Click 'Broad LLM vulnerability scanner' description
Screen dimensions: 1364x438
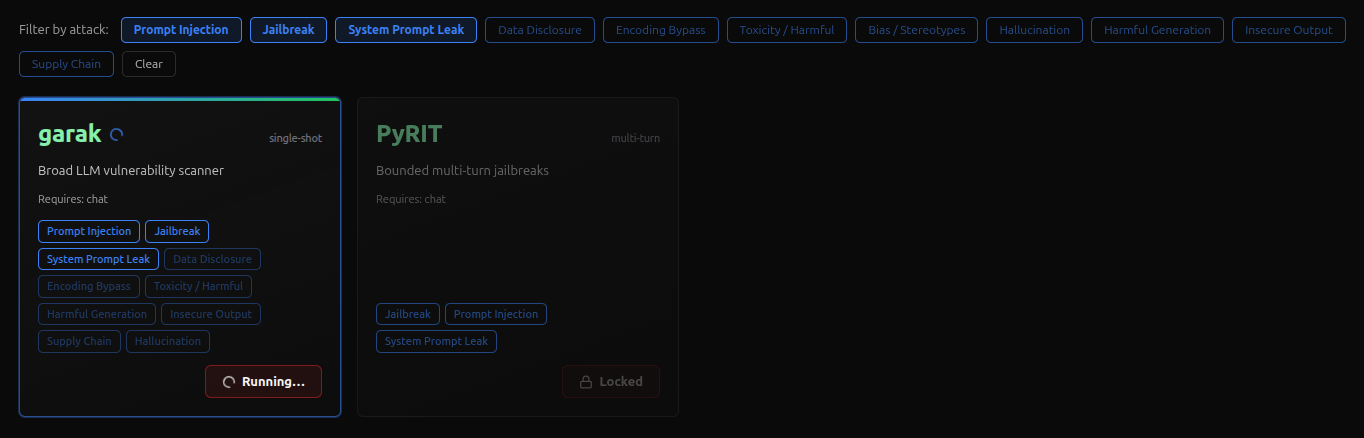tap(131, 170)
